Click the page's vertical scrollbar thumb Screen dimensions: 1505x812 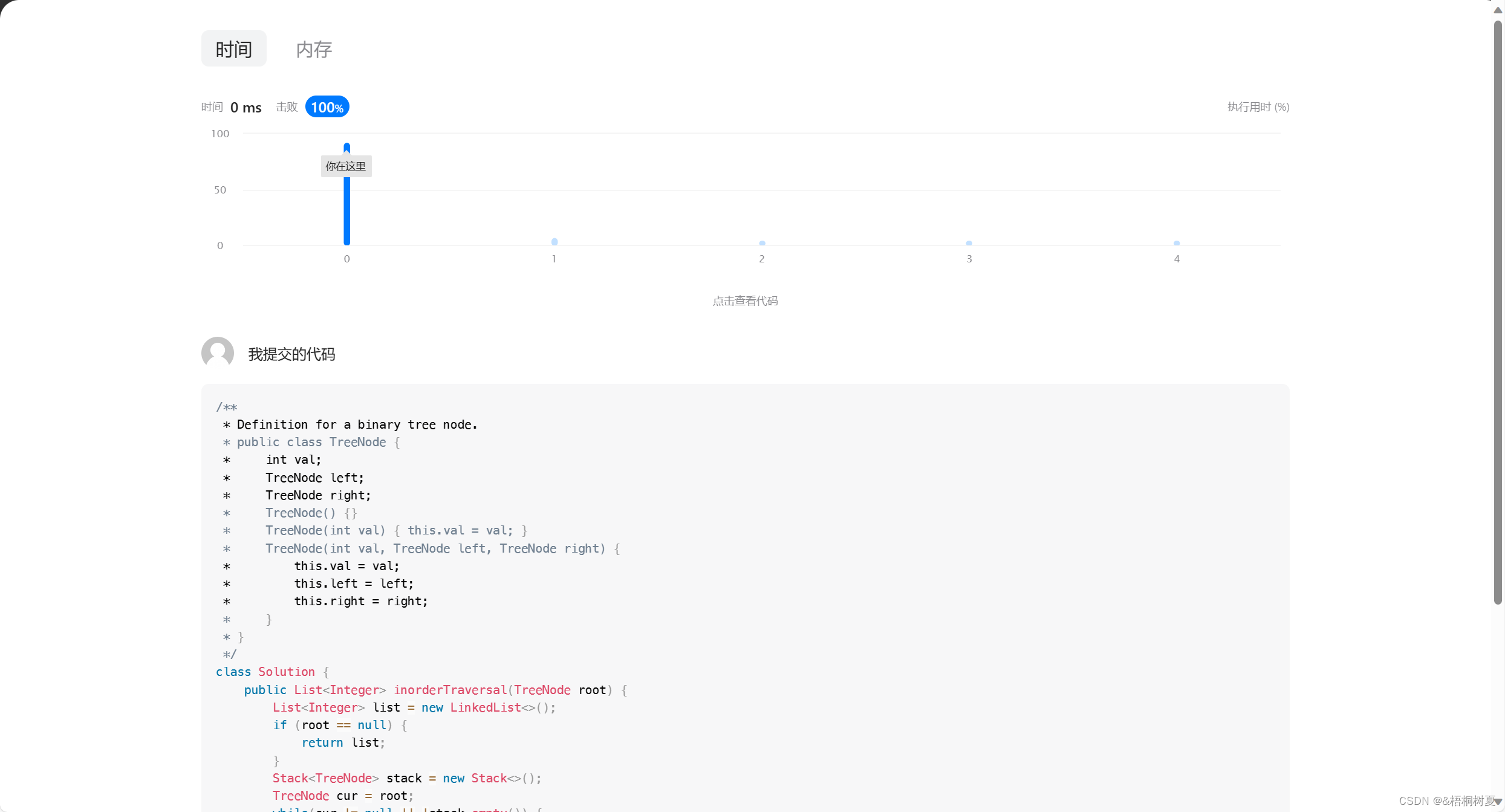click(1498, 311)
